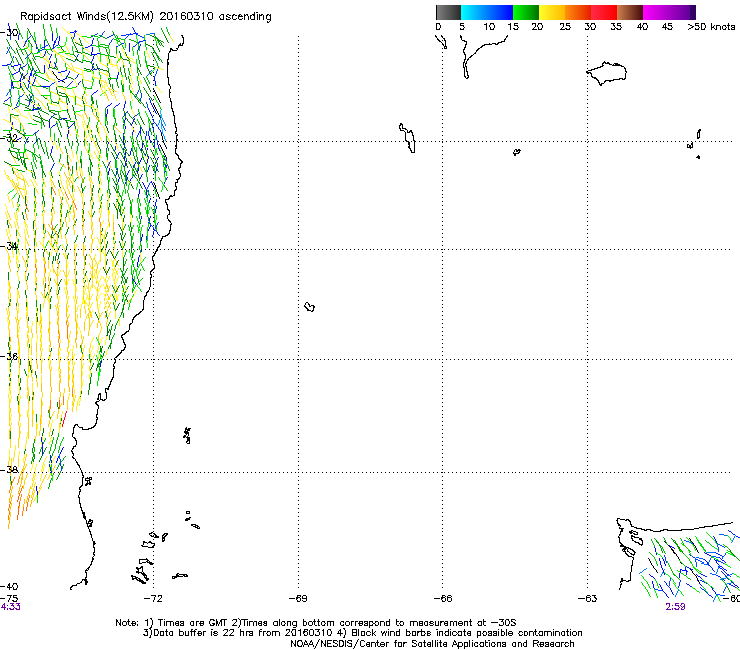The height and width of the screenshot is (650, 740).
Task: Click the gray 0-5 knots color segment
Action: click(448, 12)
